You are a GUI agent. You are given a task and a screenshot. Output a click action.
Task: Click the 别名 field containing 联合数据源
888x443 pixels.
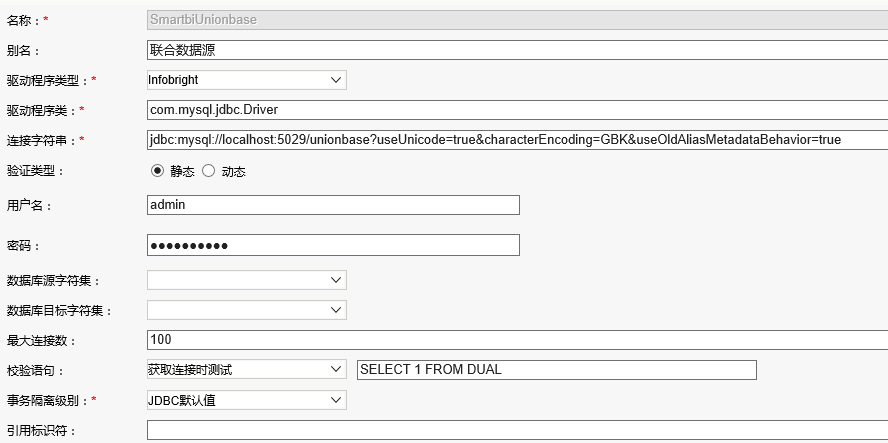[x=518, y=50]
